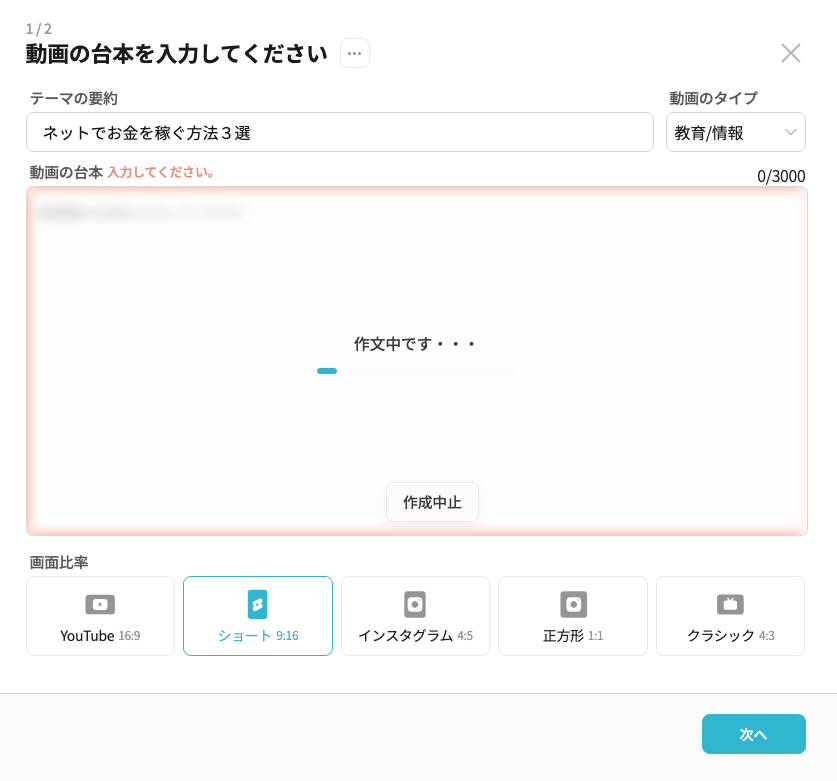The image size is (837, 781).
Task: Close the script dialog with the X icon
Action: pos(790,53)
